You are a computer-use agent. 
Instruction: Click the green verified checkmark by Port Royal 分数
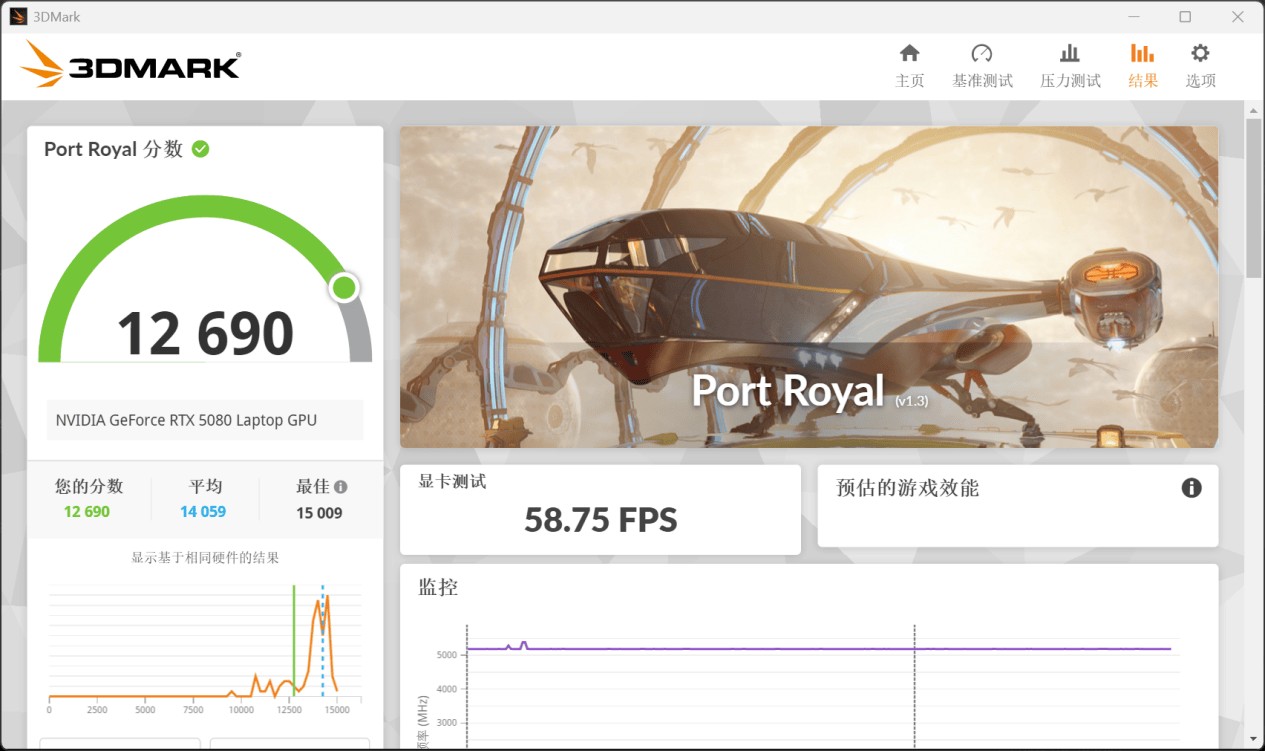click(201, 149)
